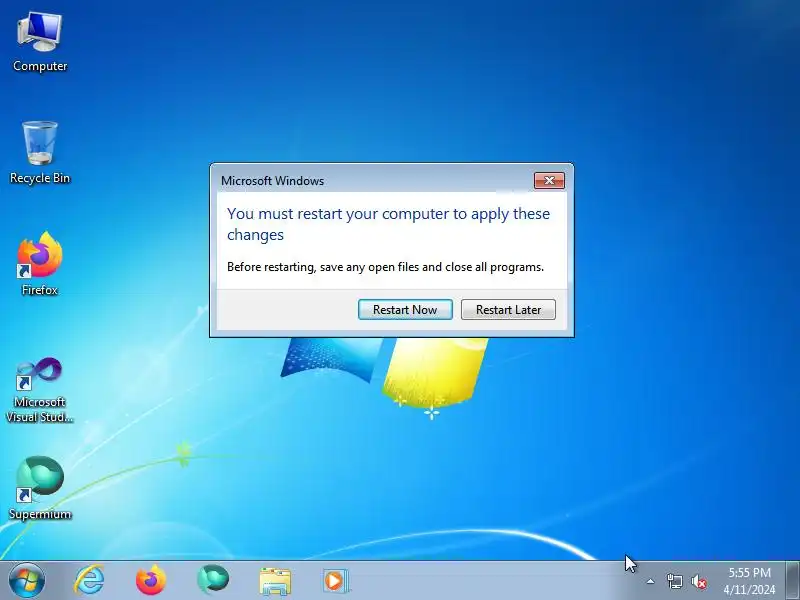800x600 pixels.
Task: Open the Windows Start menu orb
Action: [27, 581]
